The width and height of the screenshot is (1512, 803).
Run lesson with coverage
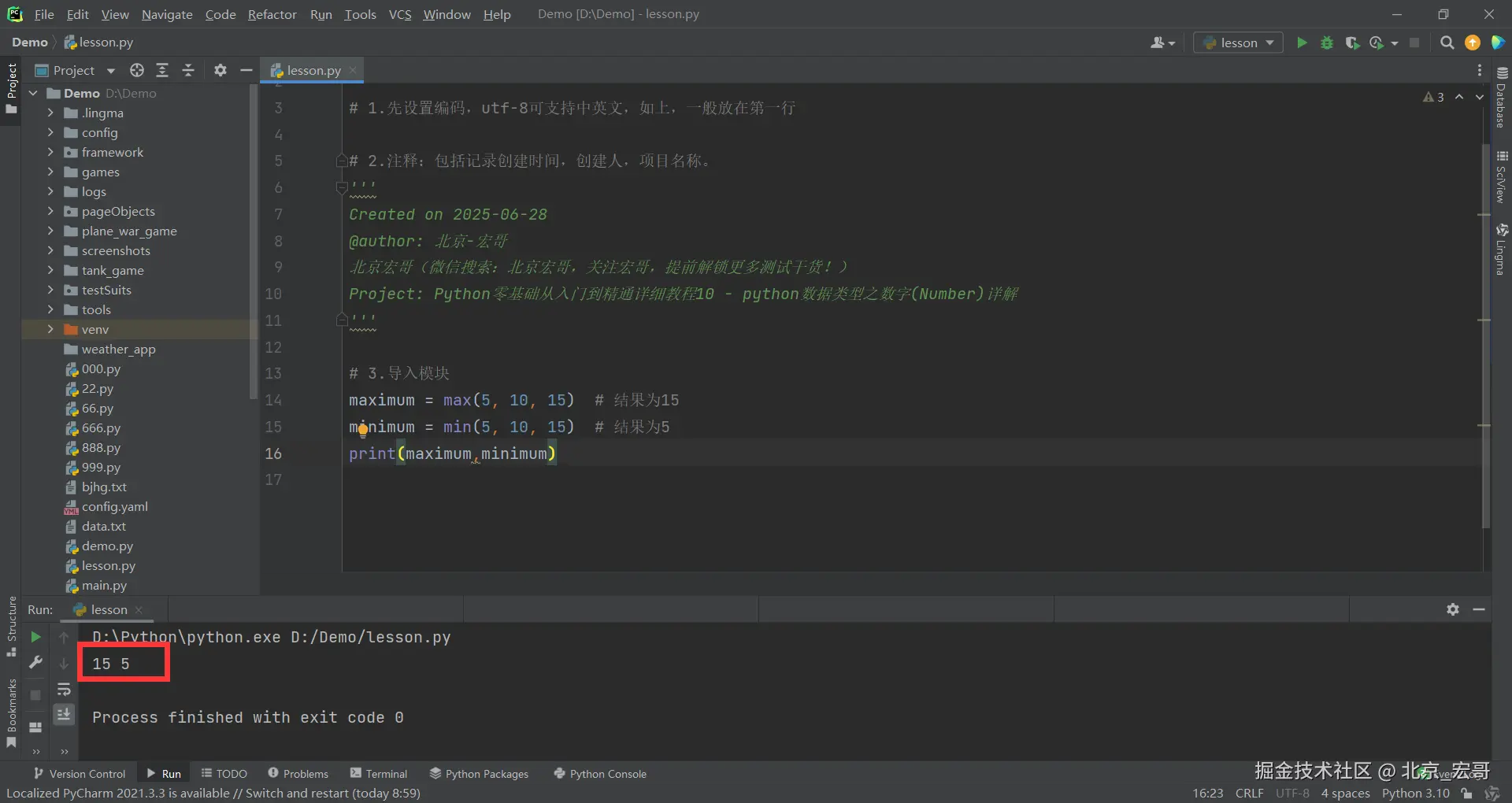point(1352,43)
